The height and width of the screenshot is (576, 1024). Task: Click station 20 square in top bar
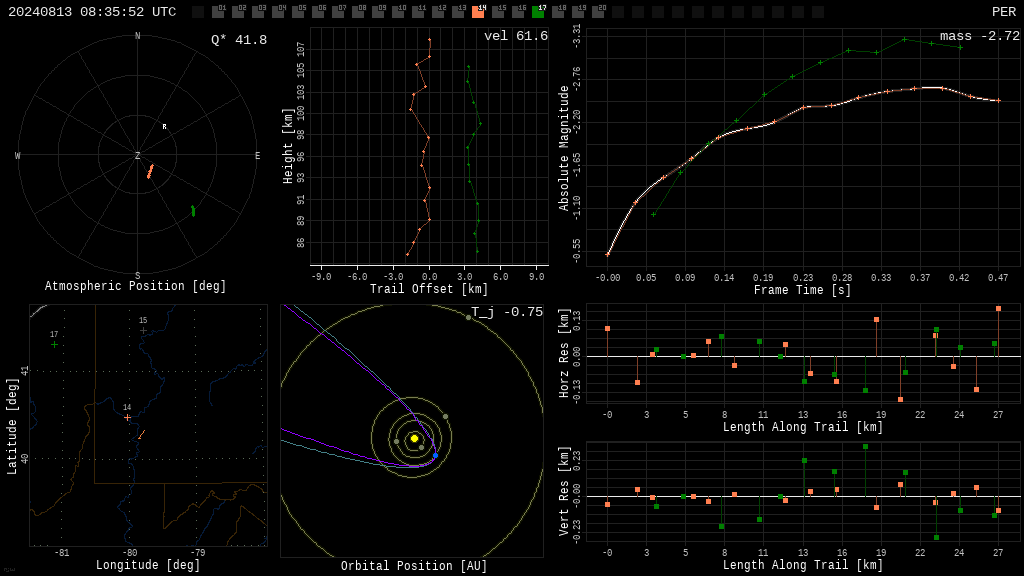(599, 11)
